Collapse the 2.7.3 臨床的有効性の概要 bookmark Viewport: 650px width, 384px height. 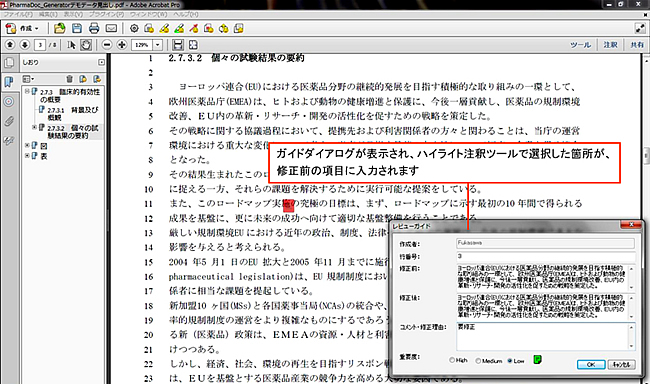pos(27,91)
